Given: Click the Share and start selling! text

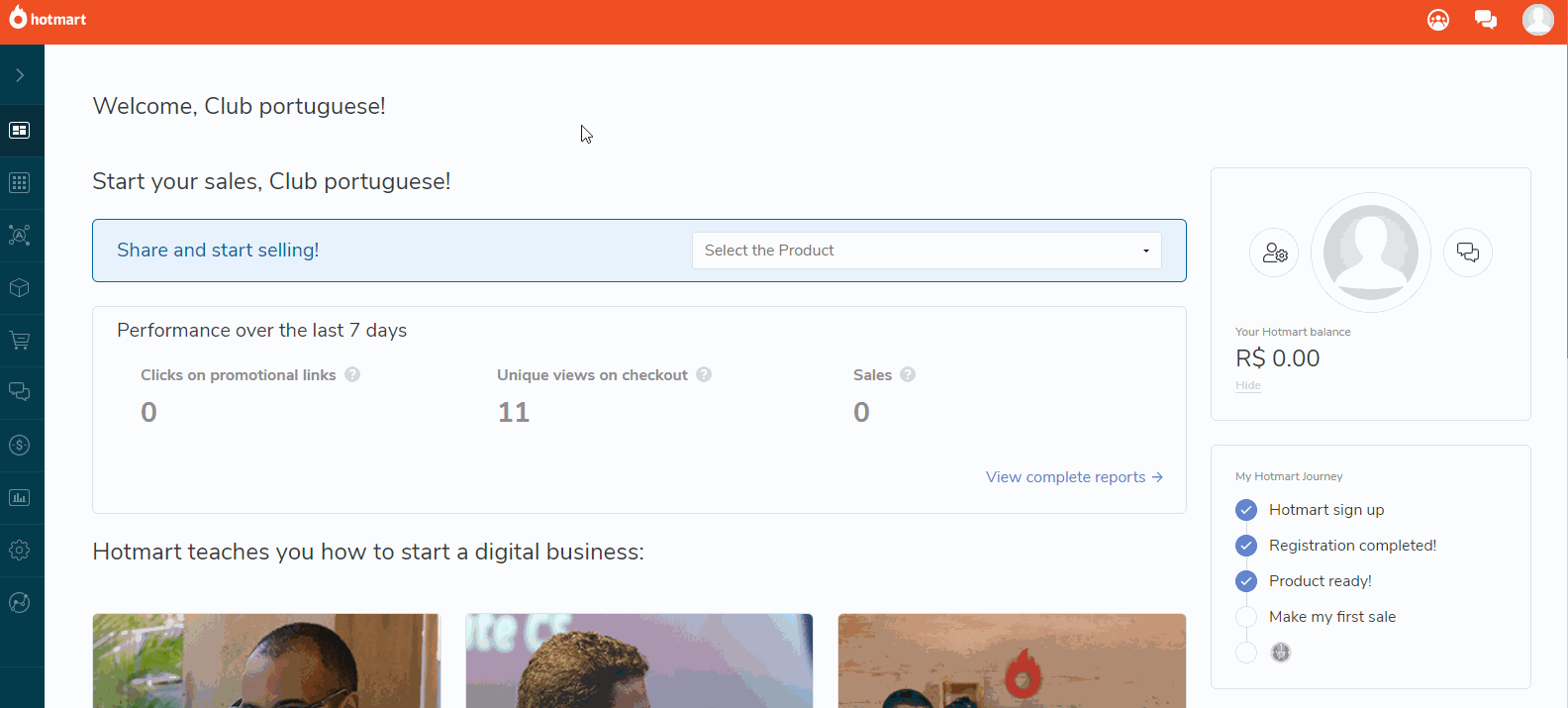Looking at the screenshot, I should pyautogui.click(x=218, y=251).
